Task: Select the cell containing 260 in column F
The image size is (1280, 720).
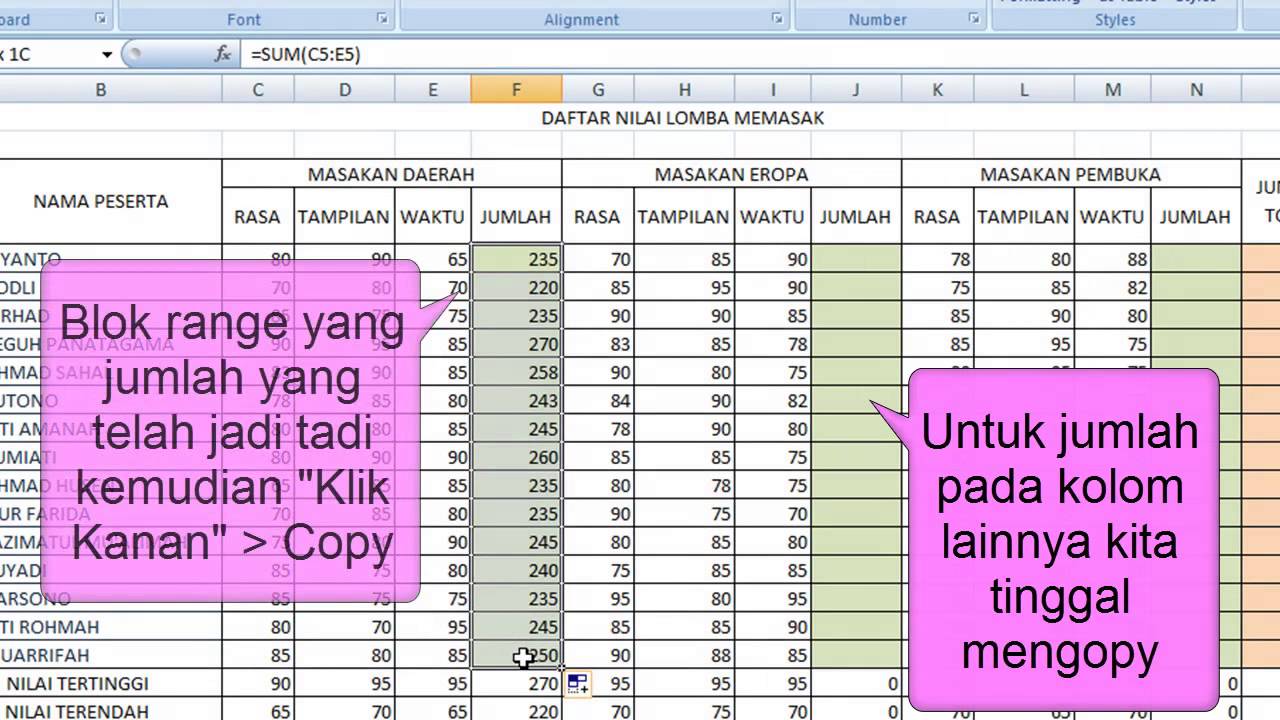Action: pos(516,457)
